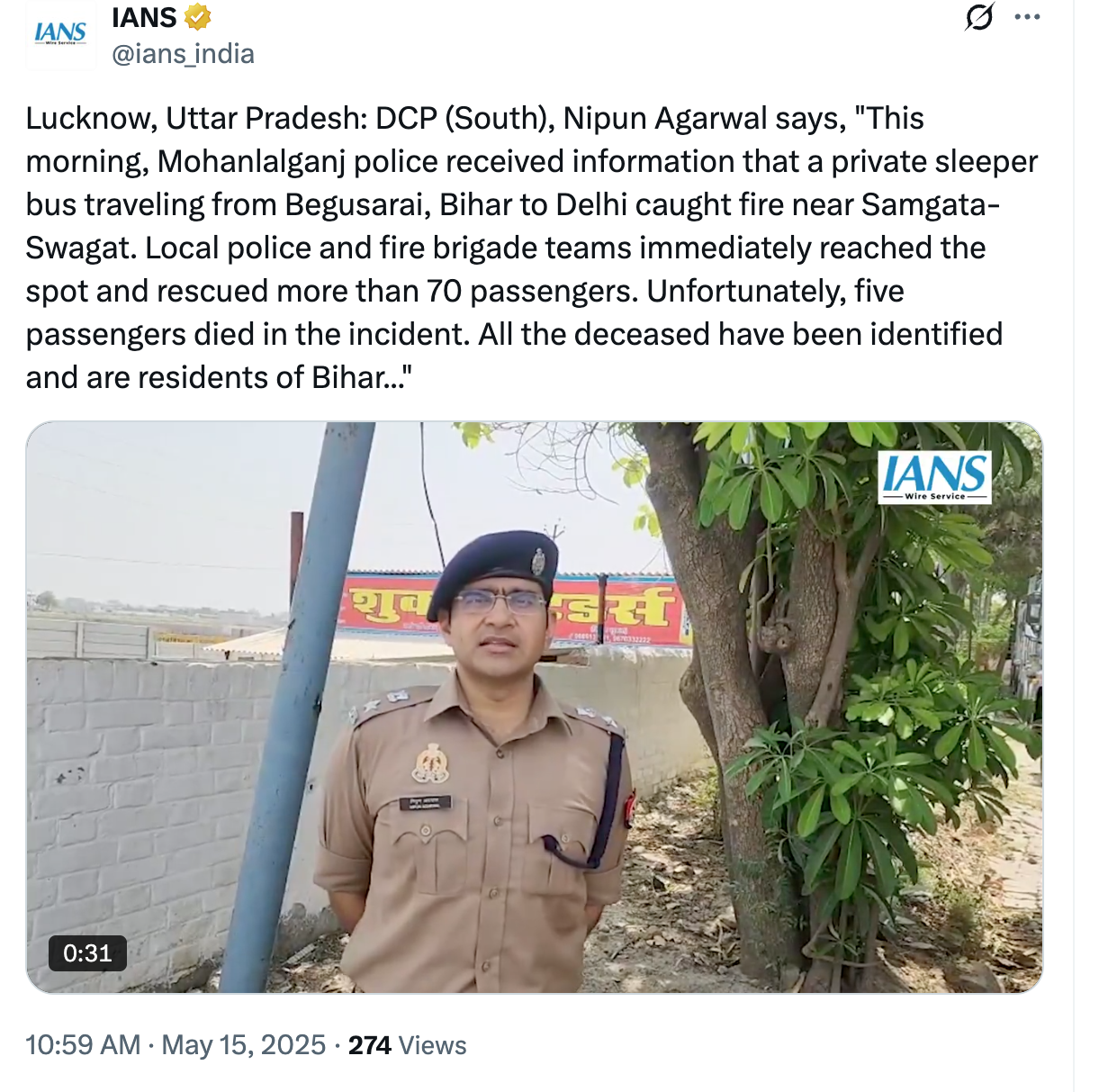Screen dimensions: 1099x1092
Task: Click the May 15, 2025 date
Action: [x=244, y=1045]
